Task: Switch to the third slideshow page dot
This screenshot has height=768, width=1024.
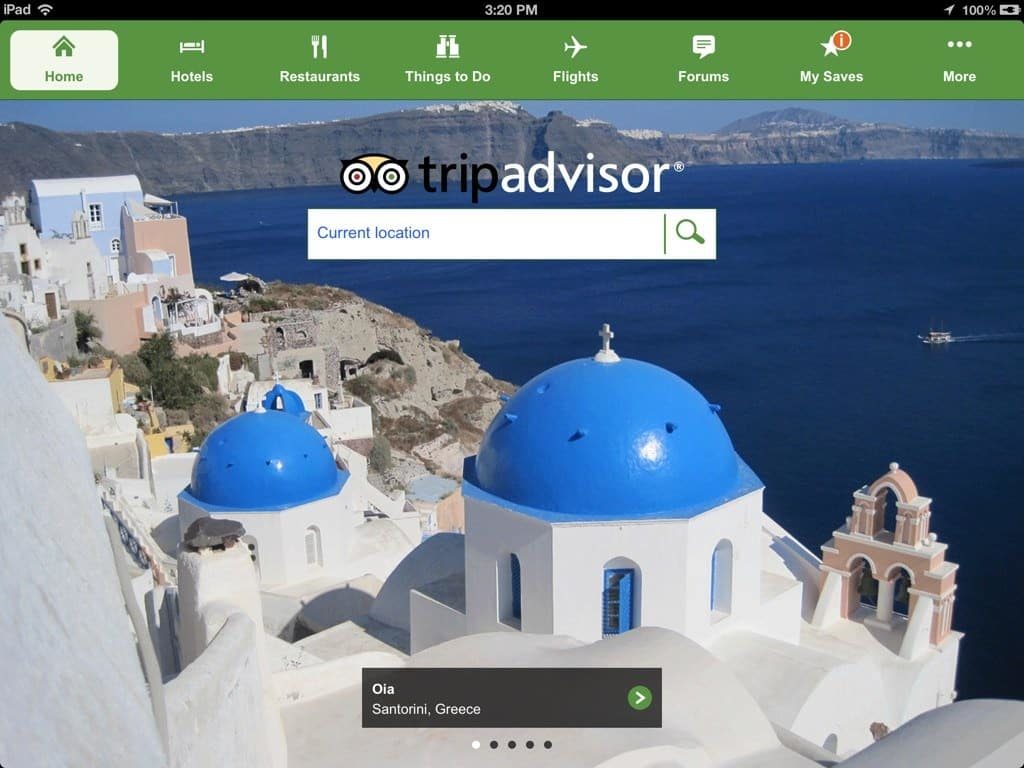Action: tap(512, 745)
